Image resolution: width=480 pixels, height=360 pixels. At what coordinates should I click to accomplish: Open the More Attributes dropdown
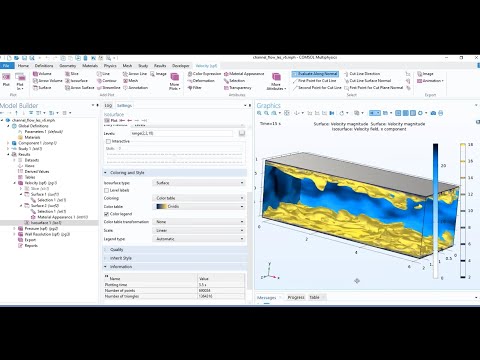276,81
